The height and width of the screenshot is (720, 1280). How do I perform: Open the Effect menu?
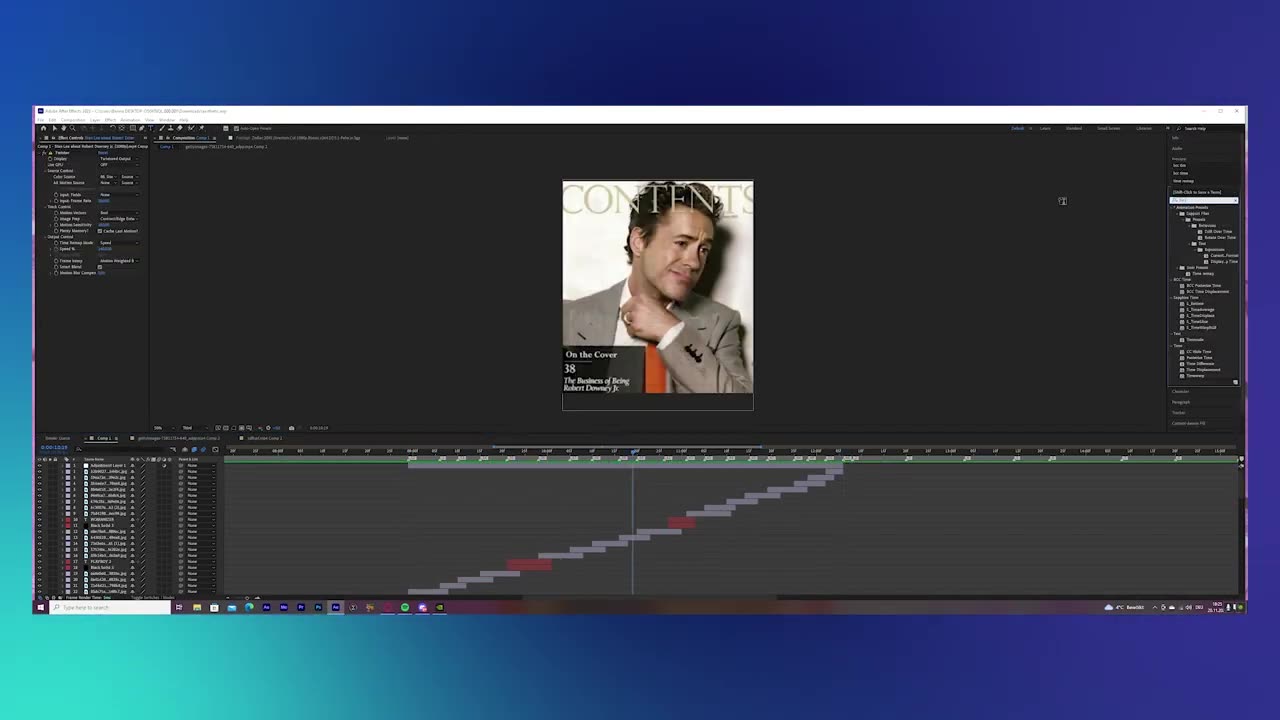[110, 120]
